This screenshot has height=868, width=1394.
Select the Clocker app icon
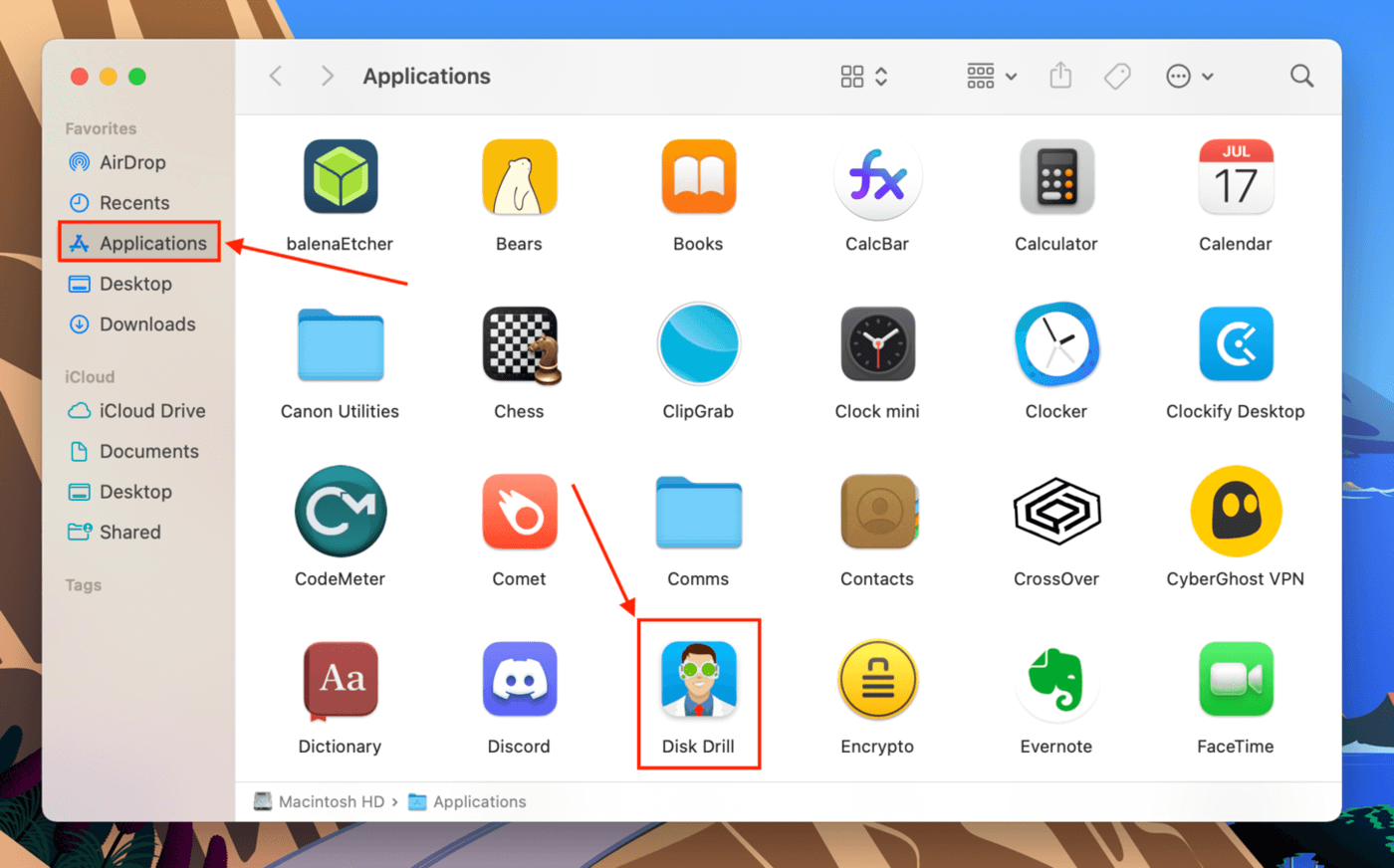[x=1056, y=344]
